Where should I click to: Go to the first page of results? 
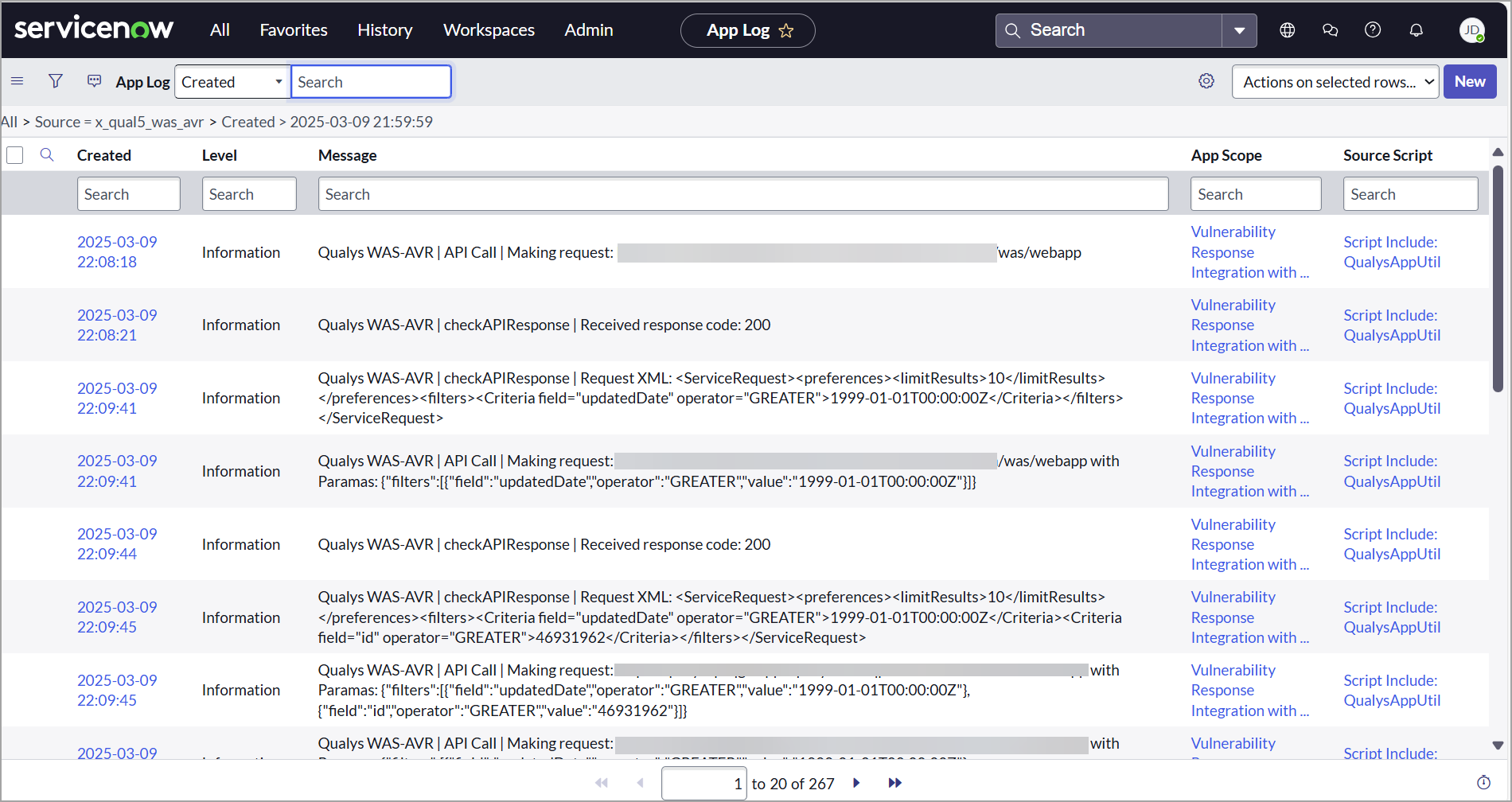[x=602, y=783]
